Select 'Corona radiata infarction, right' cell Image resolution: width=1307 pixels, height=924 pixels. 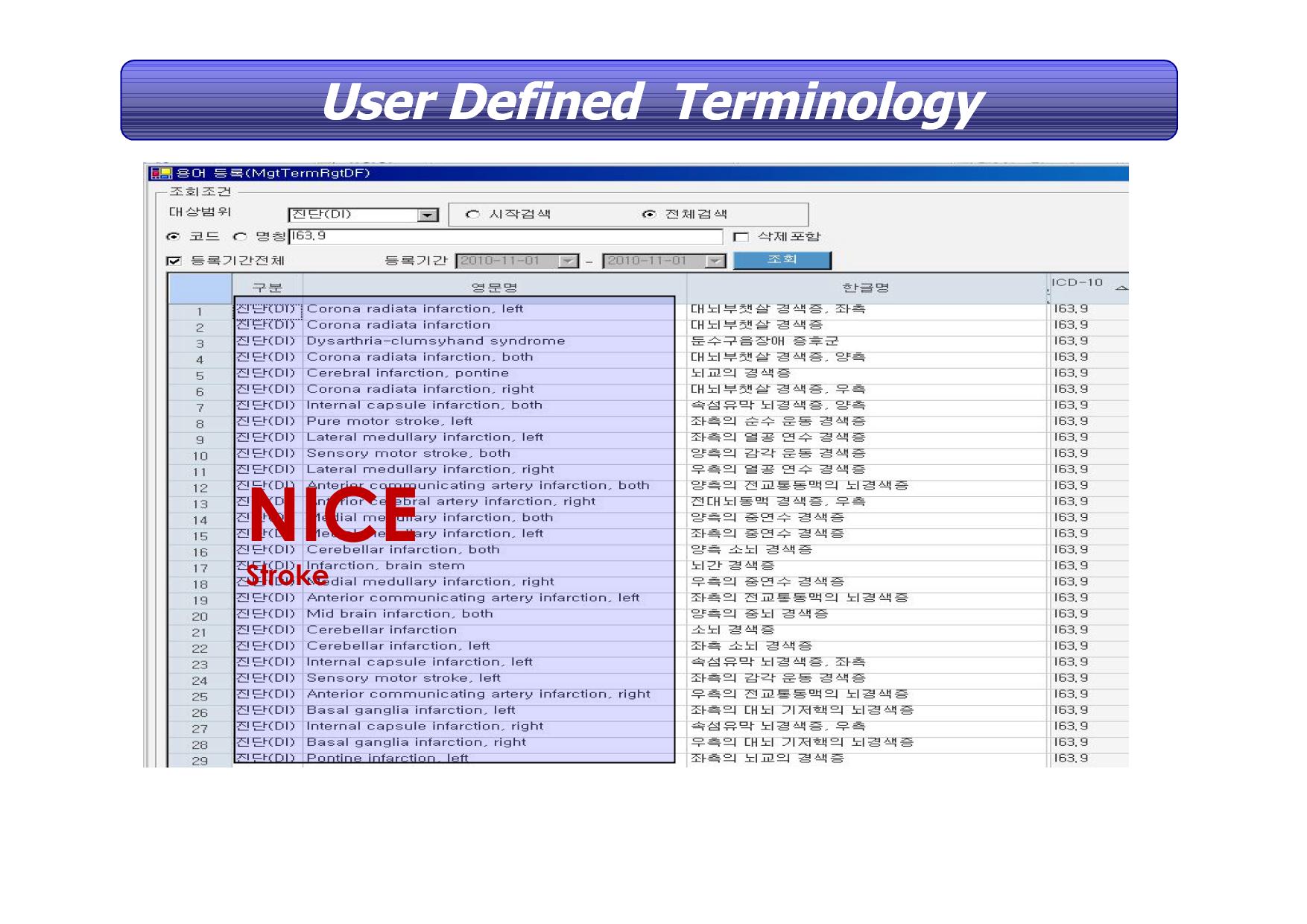[494, 389]
